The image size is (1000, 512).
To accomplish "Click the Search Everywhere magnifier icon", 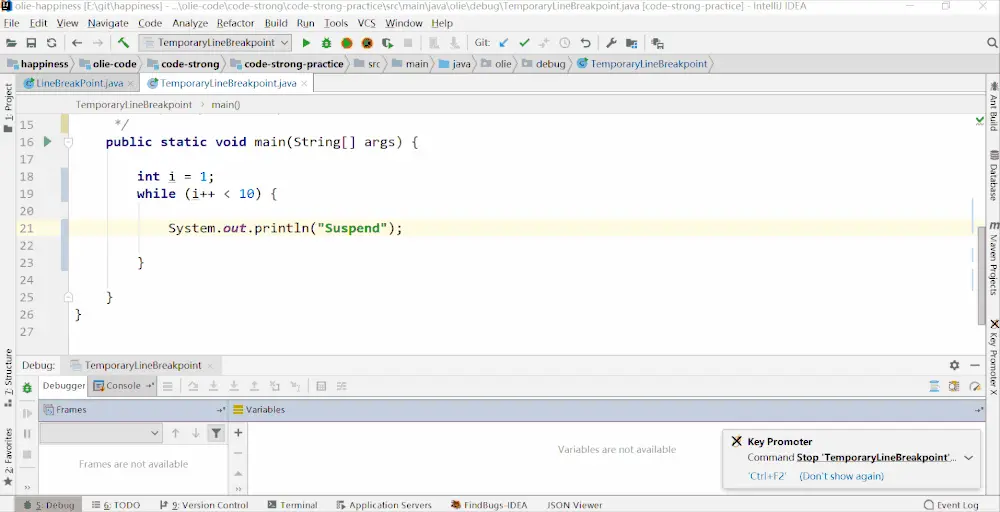I will coord(992,43).
